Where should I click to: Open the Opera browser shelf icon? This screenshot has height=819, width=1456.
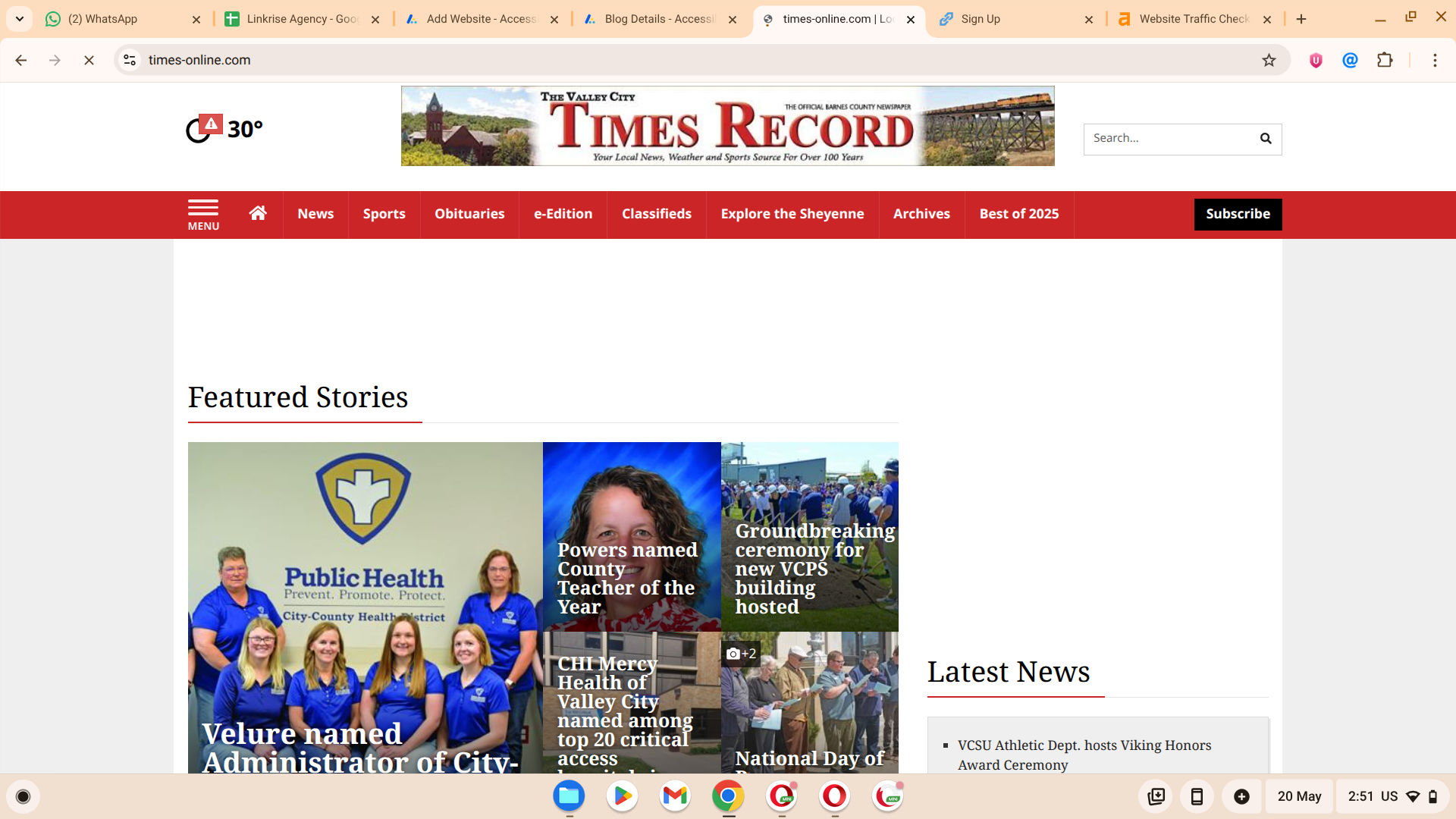pos(834,795)
